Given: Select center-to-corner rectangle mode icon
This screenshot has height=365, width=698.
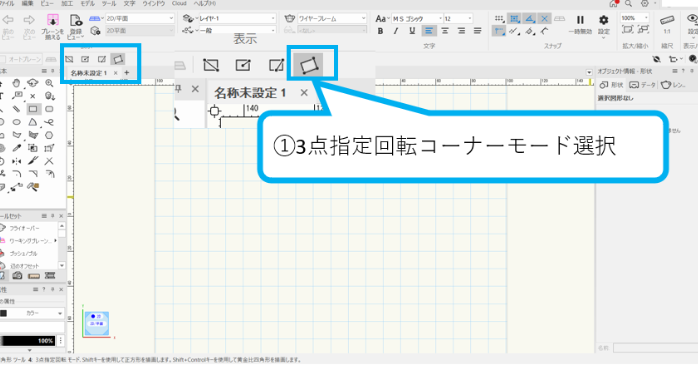Looking at the screenshot, I should pos(85,59).
